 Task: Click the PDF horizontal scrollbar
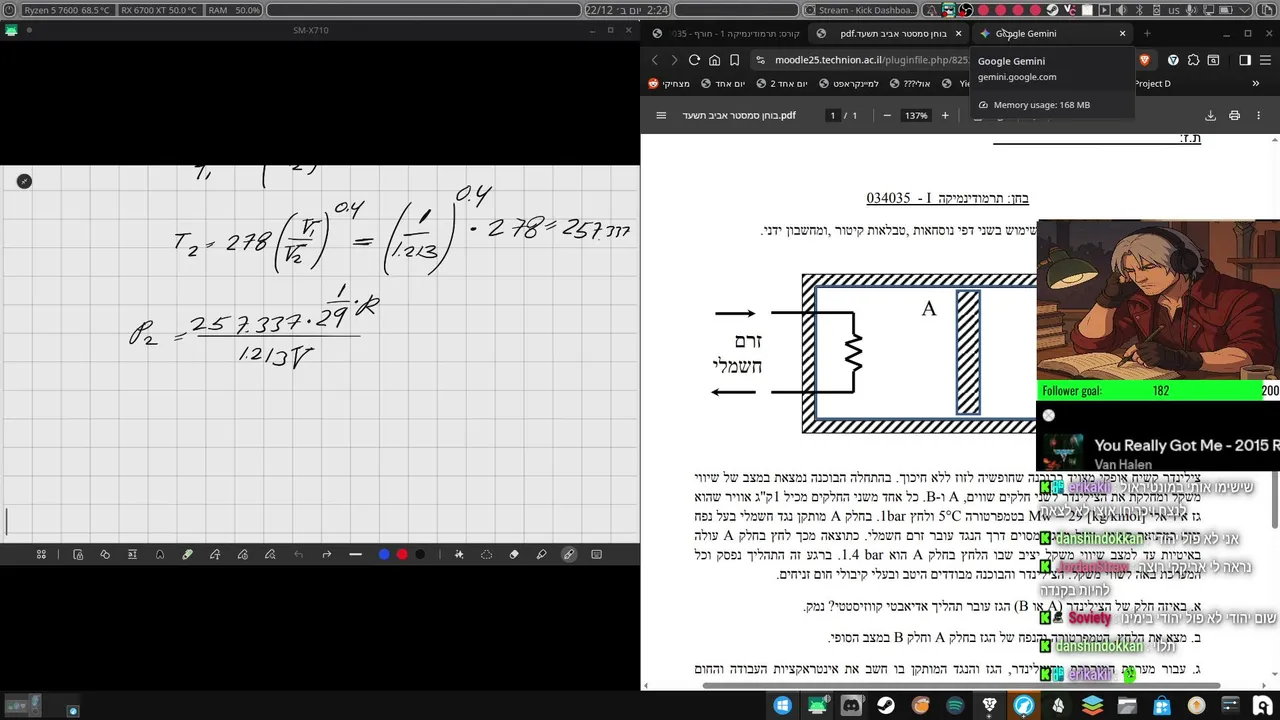click(x=960, y=686)
